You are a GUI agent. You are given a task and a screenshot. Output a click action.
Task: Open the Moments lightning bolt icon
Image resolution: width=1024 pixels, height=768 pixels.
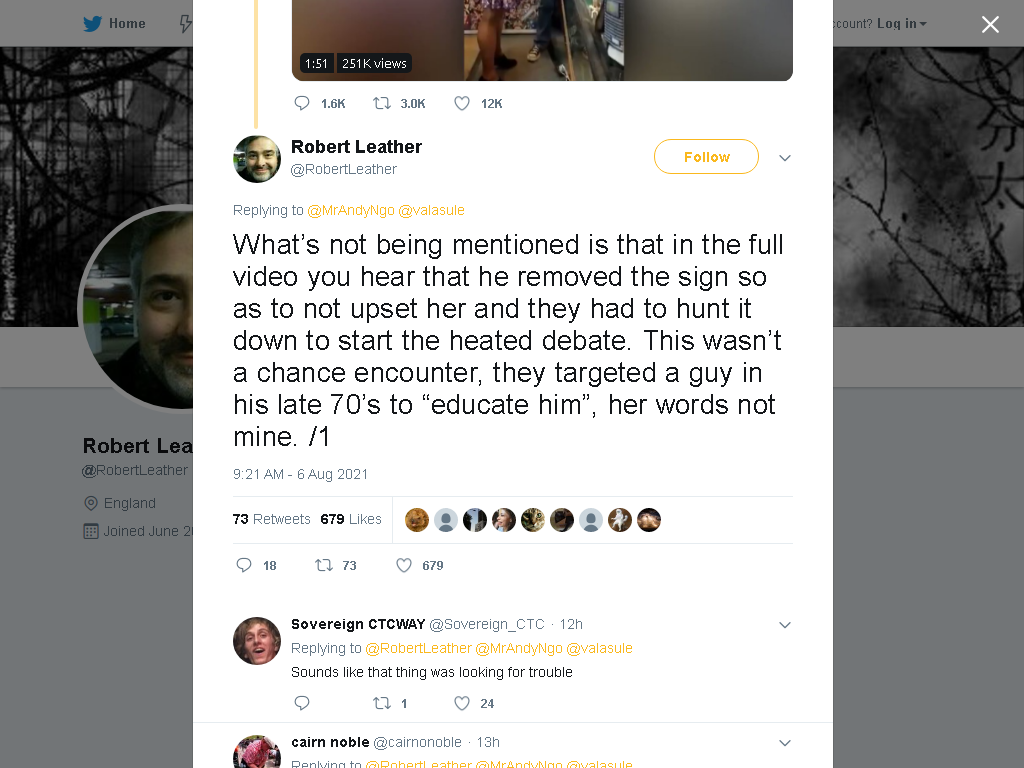[185, 24]
